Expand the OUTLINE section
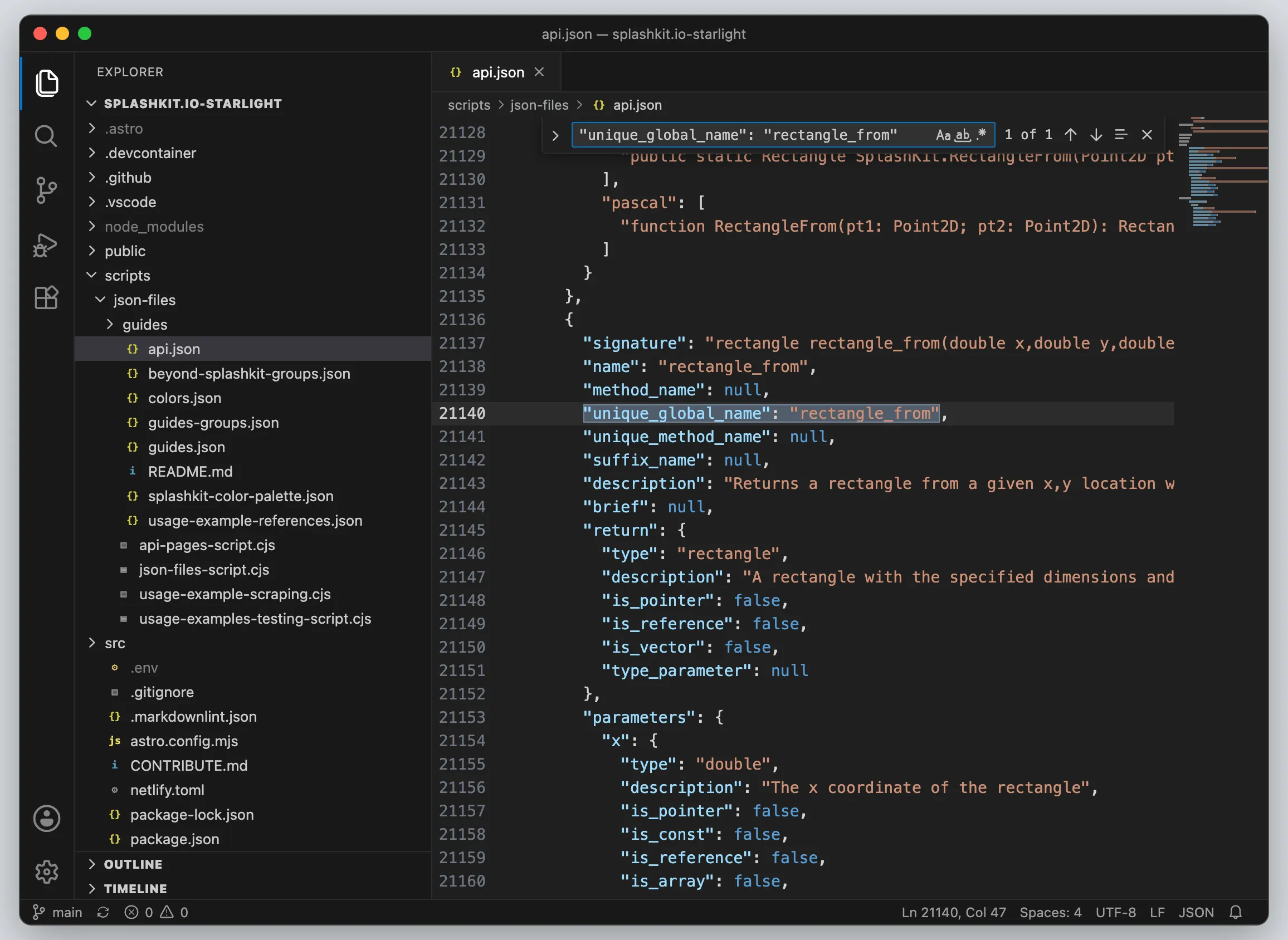 253,864
